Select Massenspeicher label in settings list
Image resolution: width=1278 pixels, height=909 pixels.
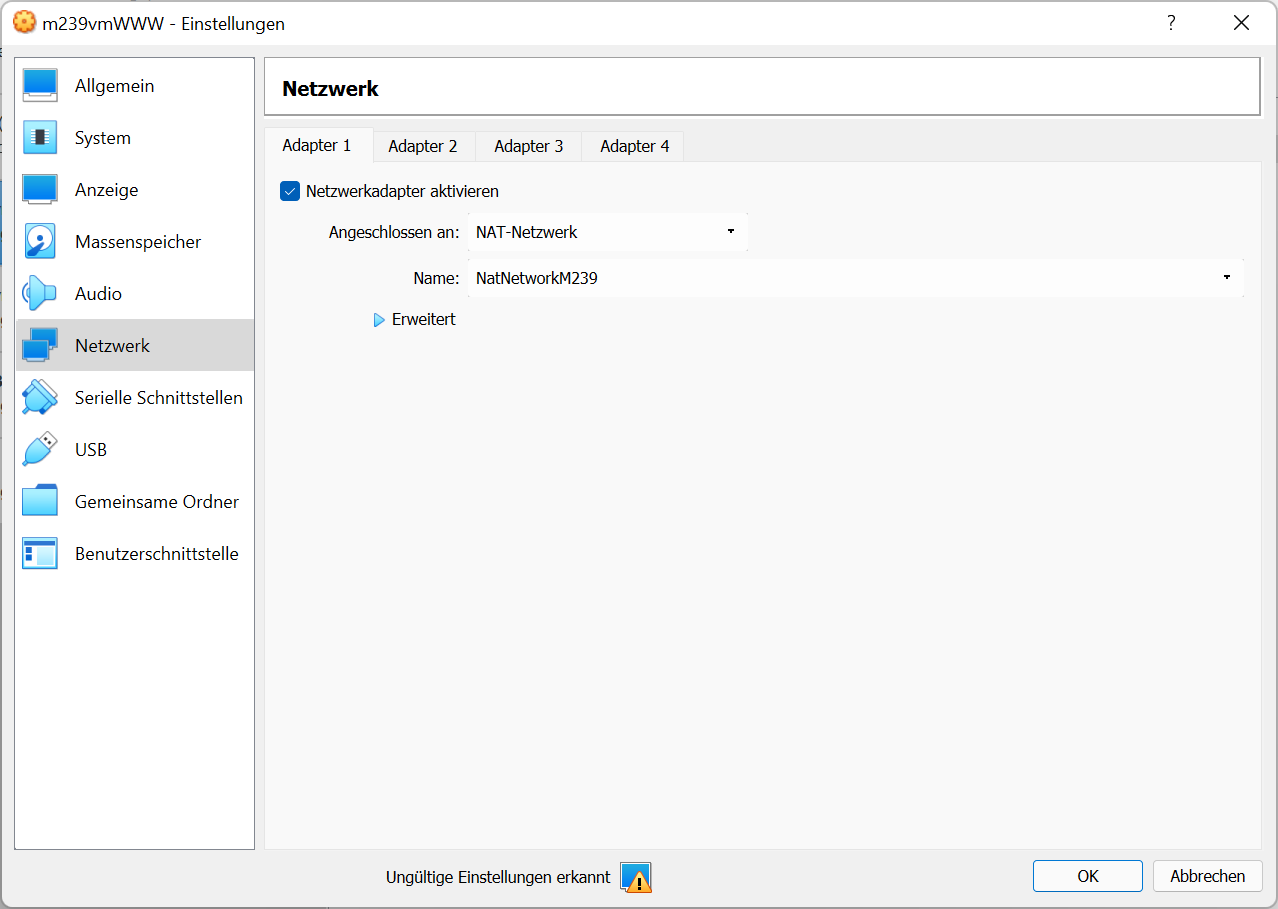pyautogui.click(x=138, y=242)
